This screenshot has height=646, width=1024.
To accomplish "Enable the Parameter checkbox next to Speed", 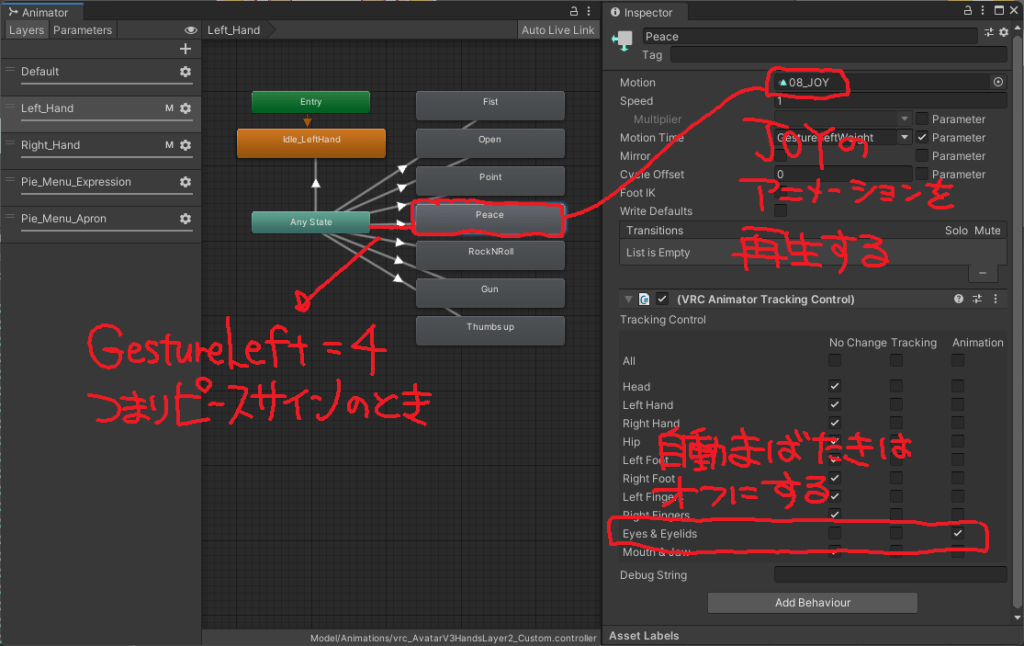I will pos(921,119).
